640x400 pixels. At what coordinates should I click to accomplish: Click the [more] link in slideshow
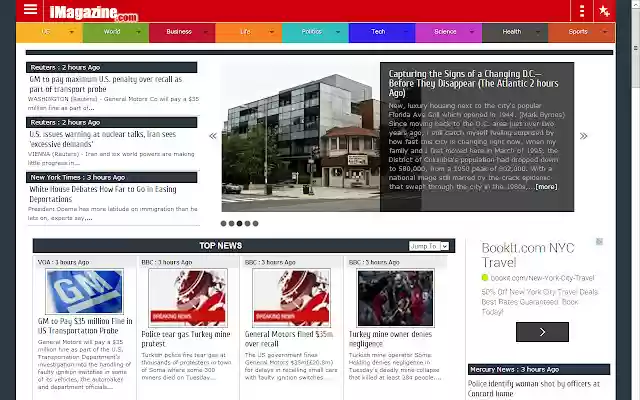click(x=546, y=187)
